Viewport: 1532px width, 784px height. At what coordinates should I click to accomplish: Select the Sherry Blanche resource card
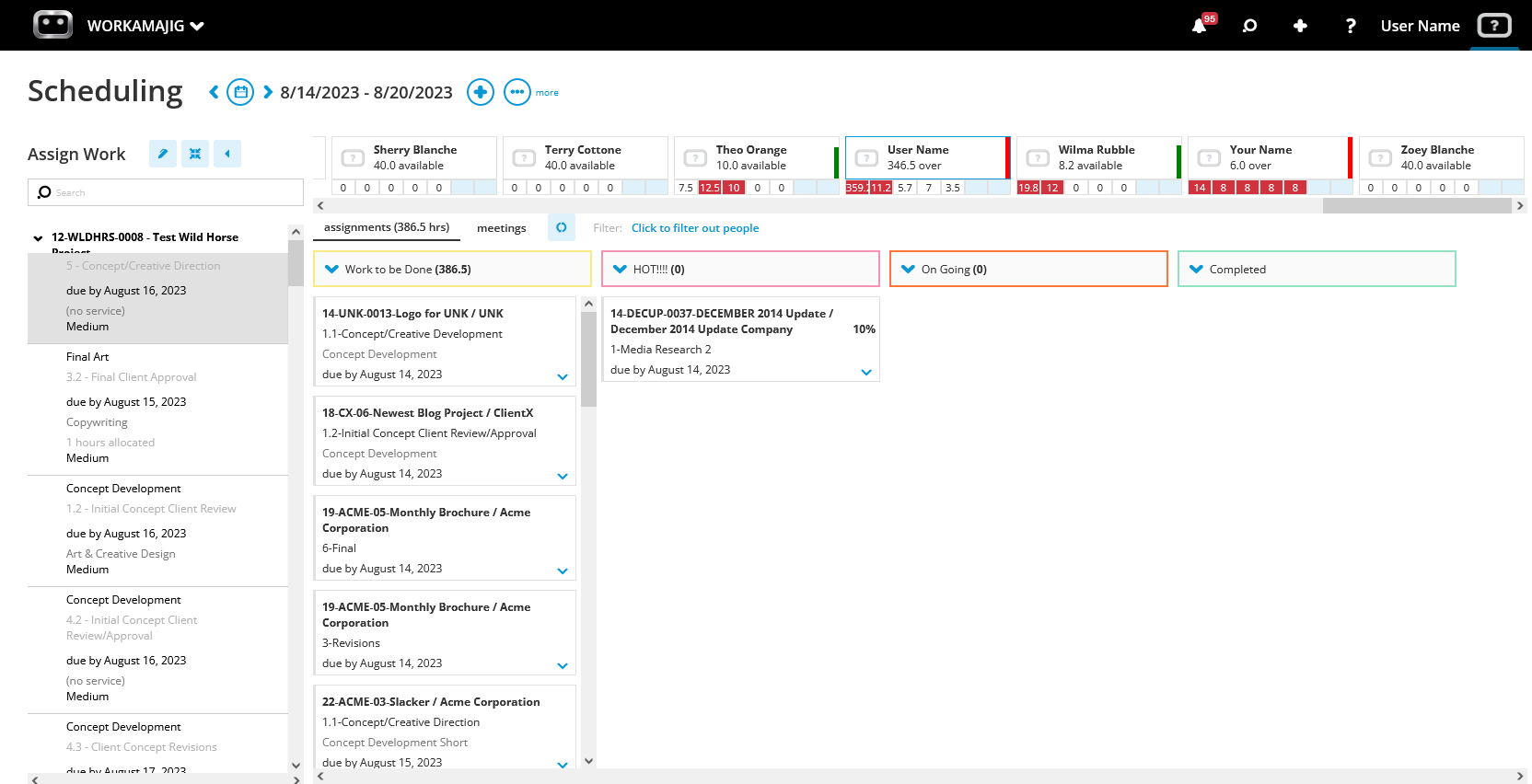coord(414,157)
